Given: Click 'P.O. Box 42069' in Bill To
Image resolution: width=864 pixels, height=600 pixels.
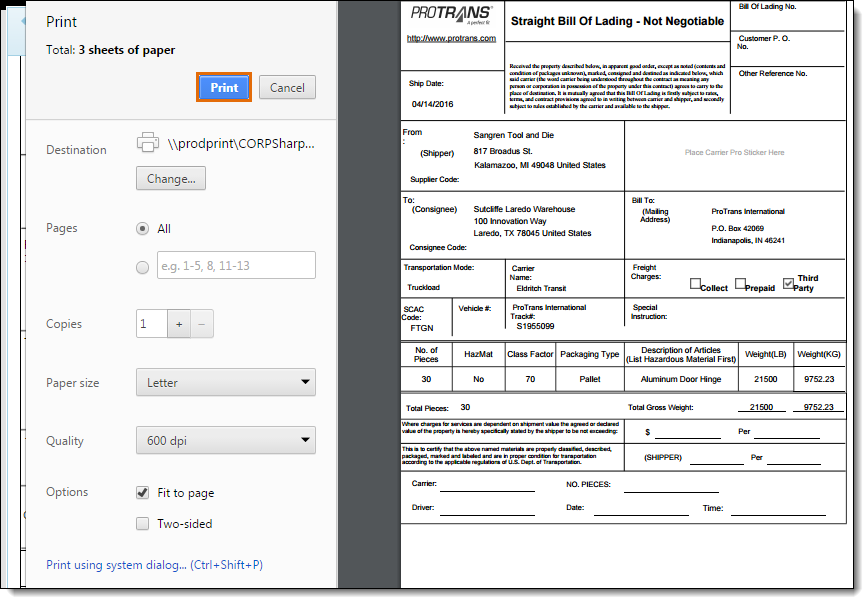Looking at the screenshot, I should [737, 229].
